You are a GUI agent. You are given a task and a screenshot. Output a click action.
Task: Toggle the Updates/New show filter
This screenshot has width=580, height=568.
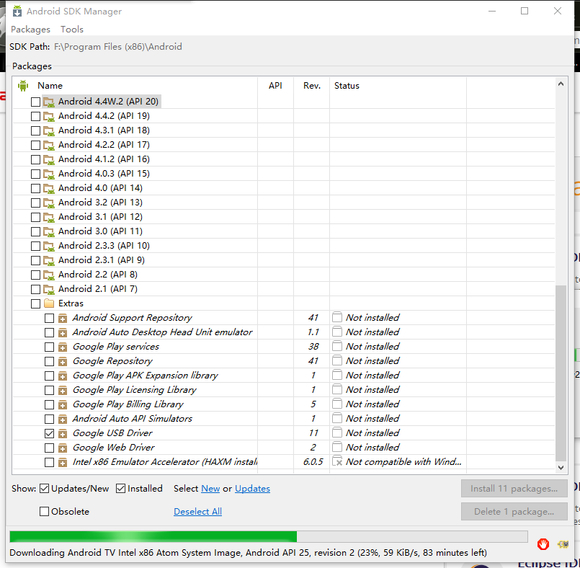click(44, 488)
